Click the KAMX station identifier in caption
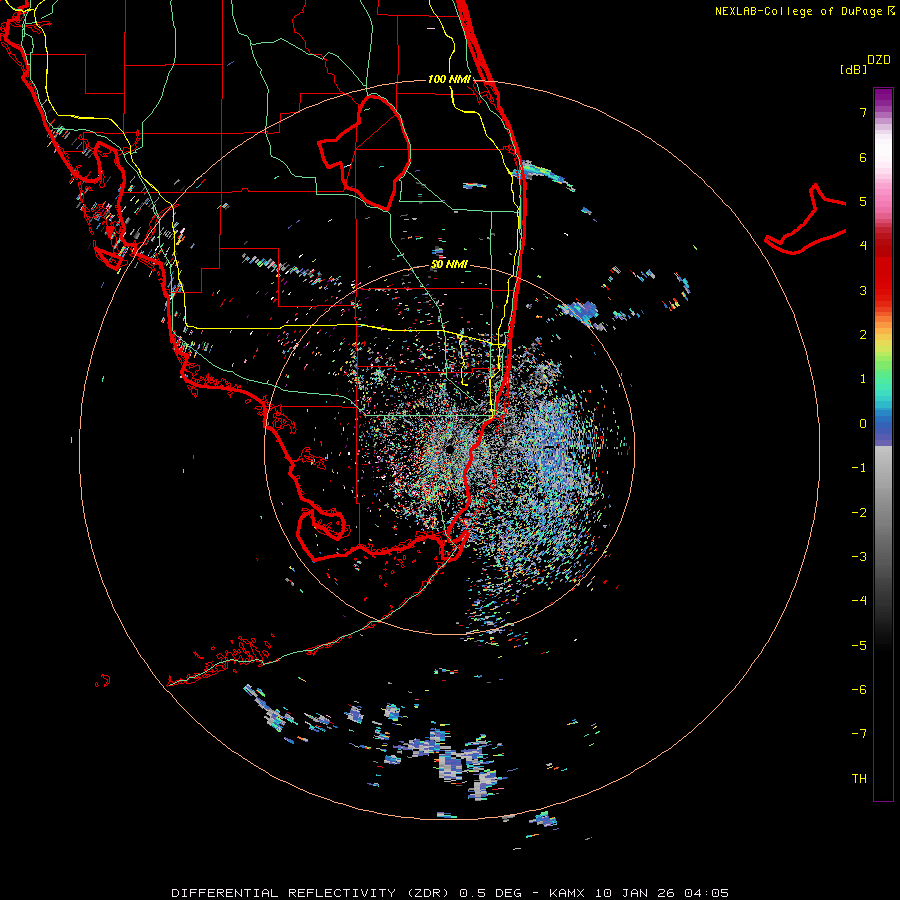 (x=567, y=893)
